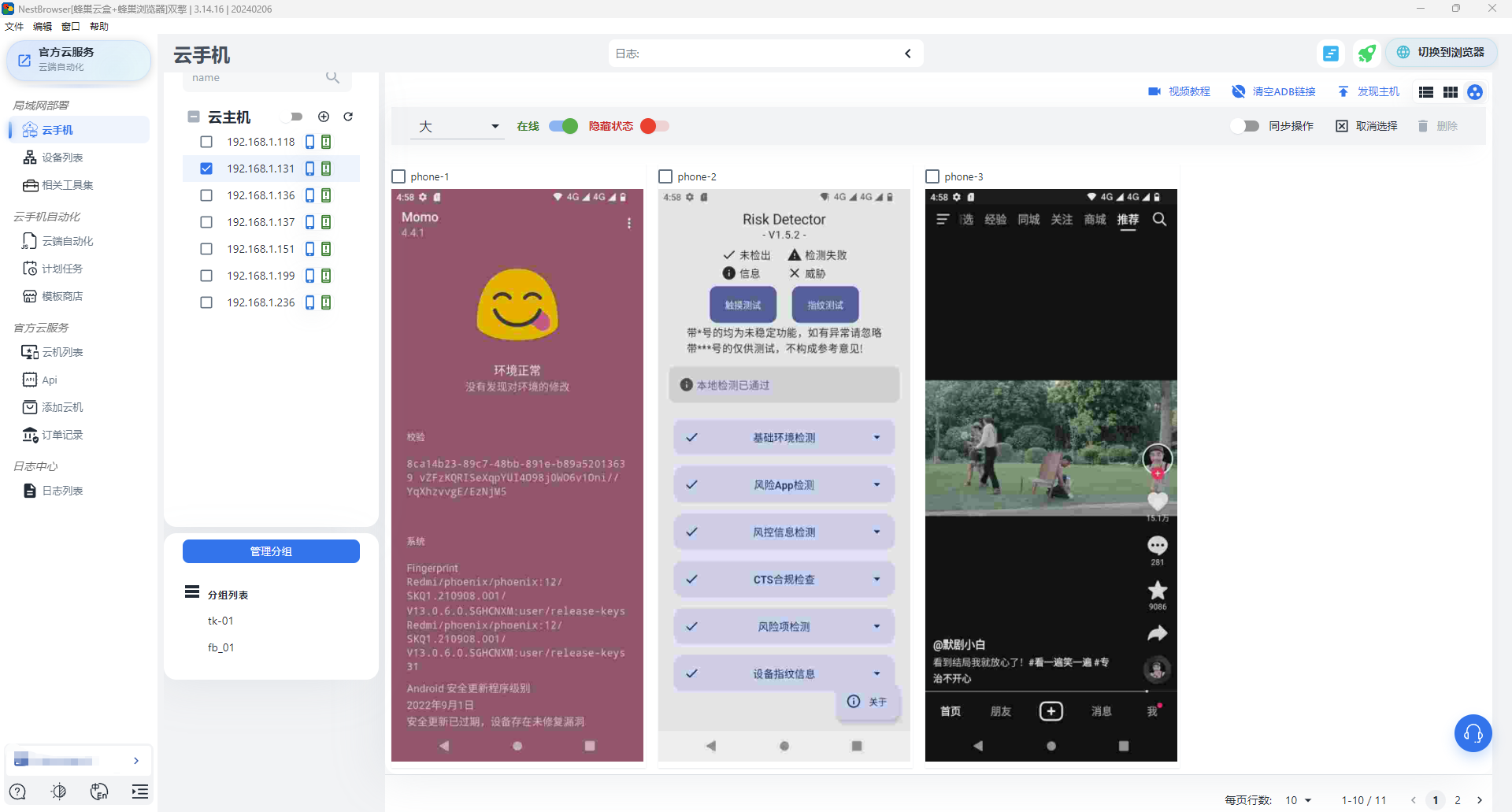Image resolution: width=1512 pixels, height=812 pixels.
Task: Toggle theme via the brightness icon at bottom
Action: point(58,792)
